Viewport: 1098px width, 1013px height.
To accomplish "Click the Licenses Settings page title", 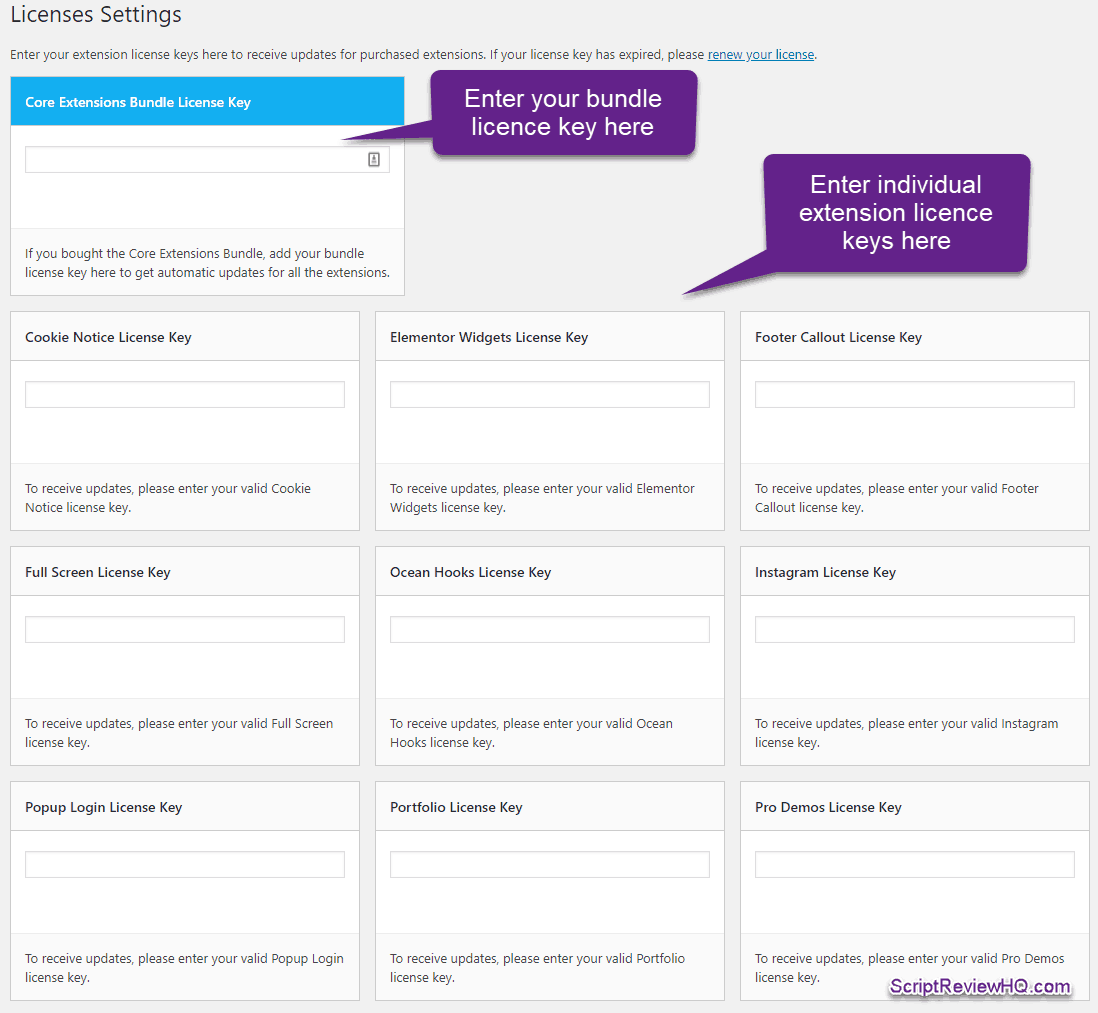I will pyautogui.click(x=96, y=15).
